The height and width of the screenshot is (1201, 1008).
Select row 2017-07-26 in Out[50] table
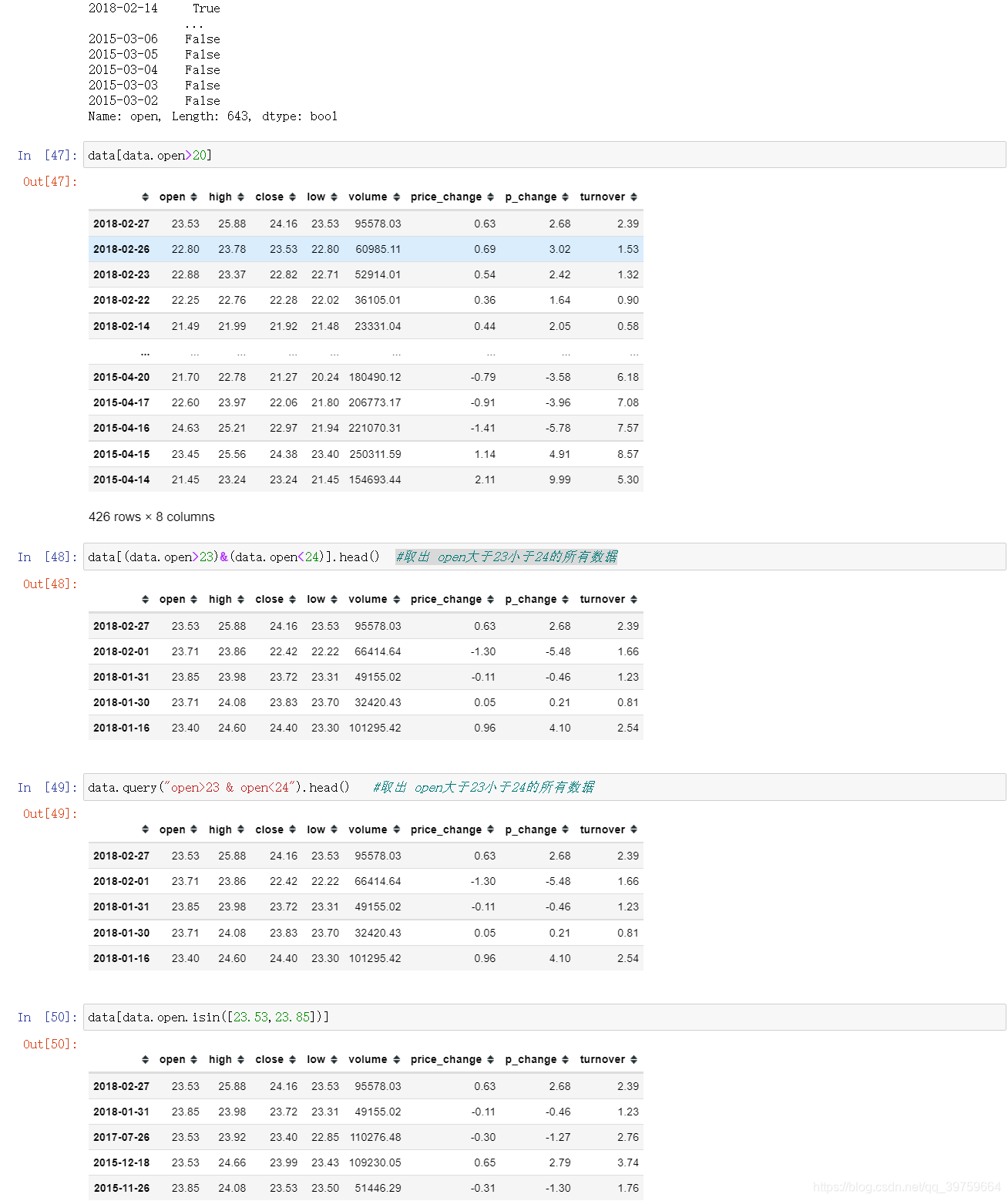point(365,1137)
